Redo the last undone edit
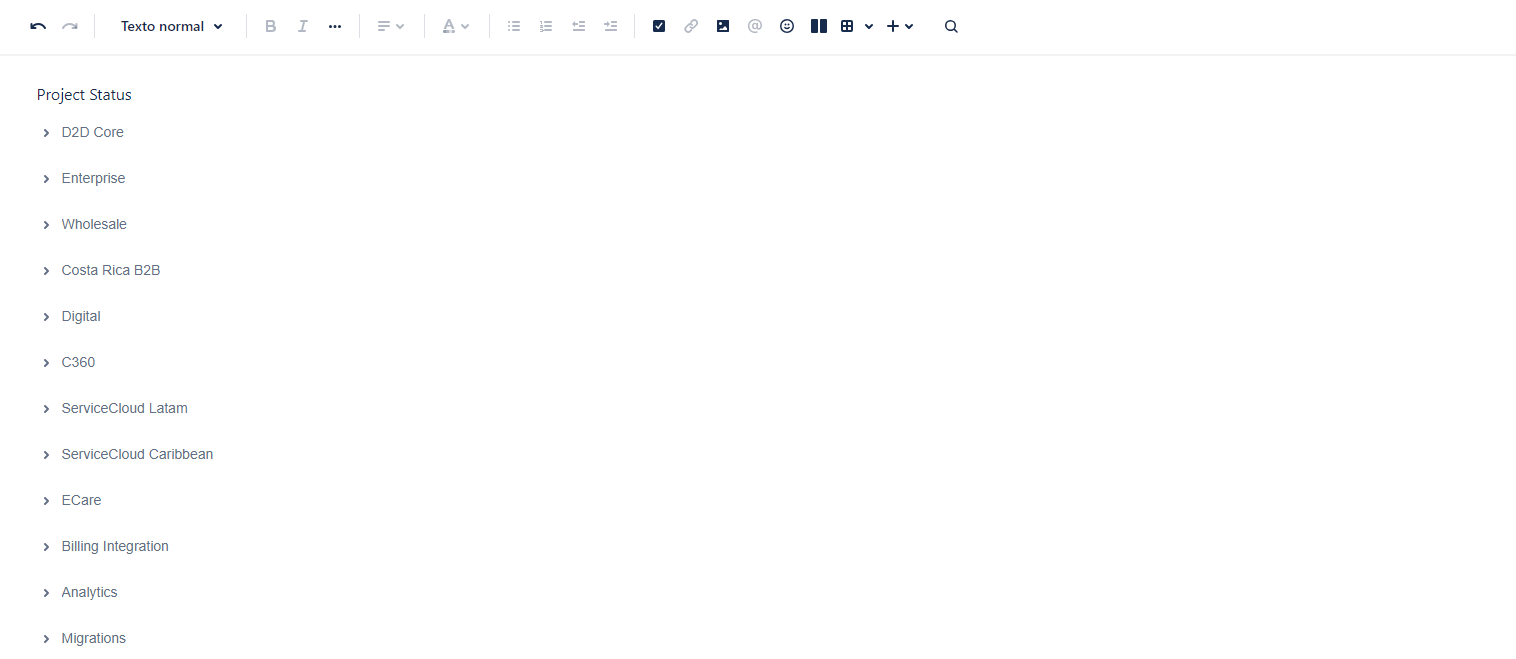 point(70,26)
